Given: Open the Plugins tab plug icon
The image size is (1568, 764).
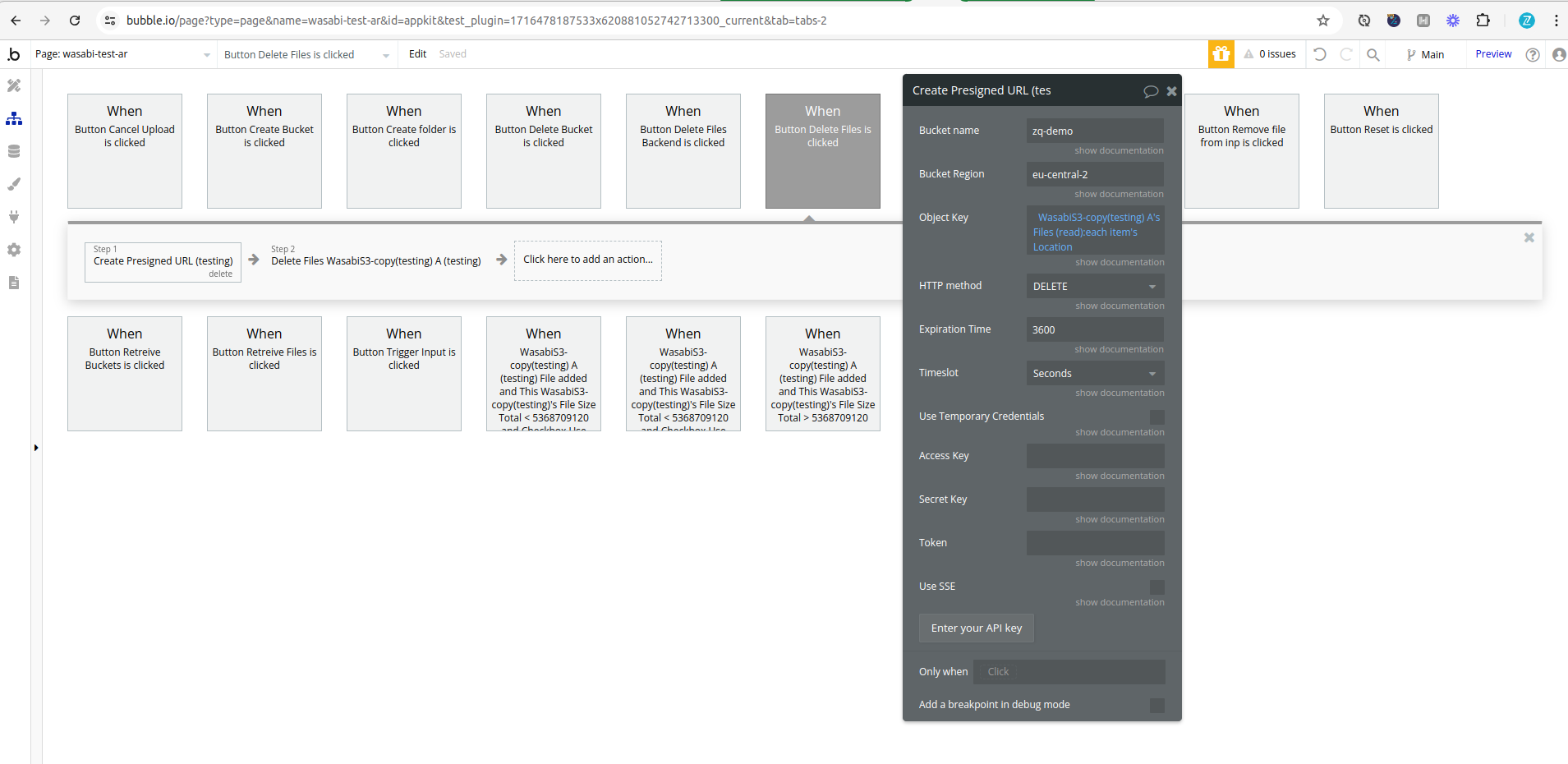Looking at the screenshot, I should pyautogui.click(x=14, y=217).
